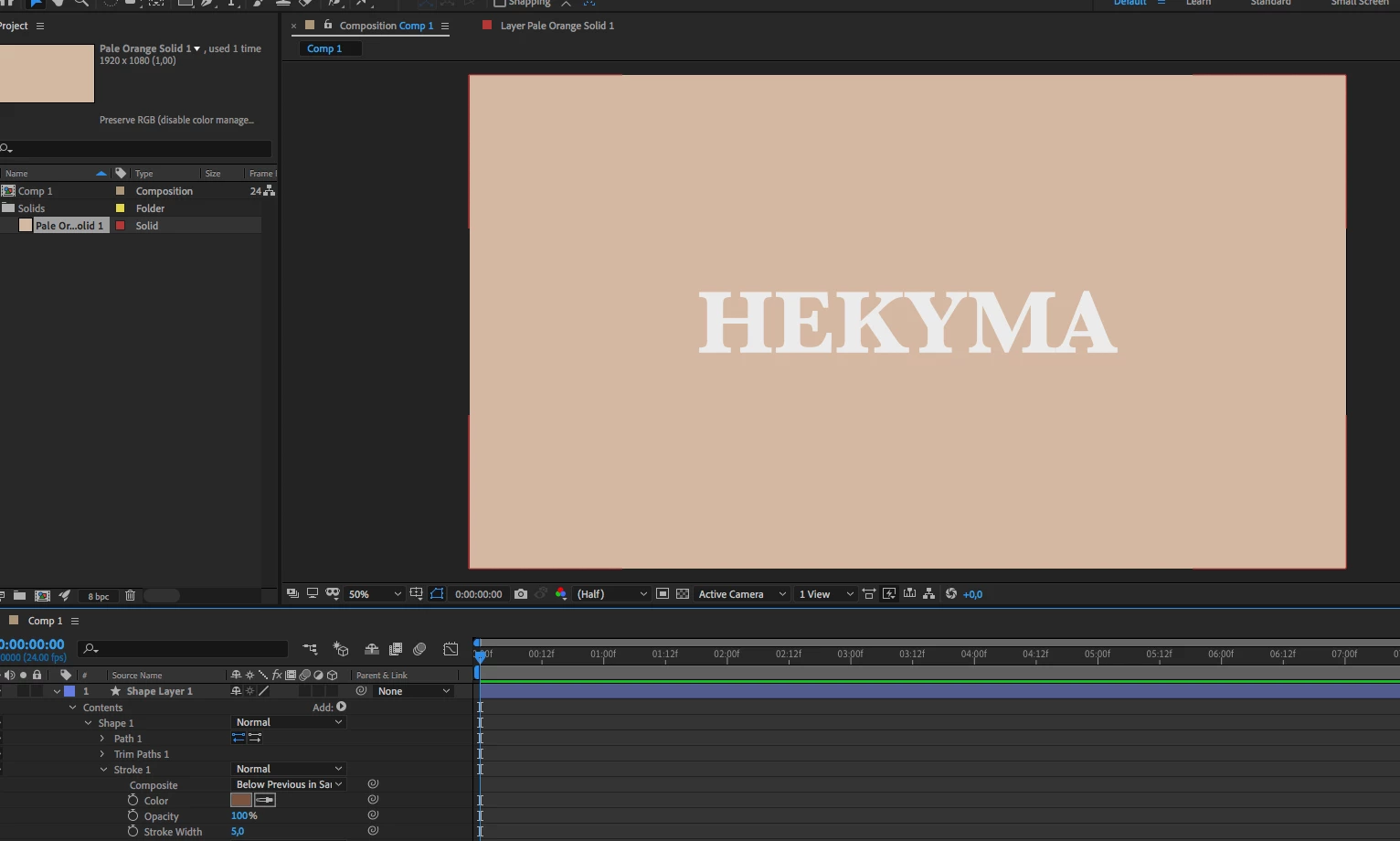Viewport: 1400px width, 841px height.
Task: Click the Color eyedropper for Stroke 1
Action: (265, 800)
